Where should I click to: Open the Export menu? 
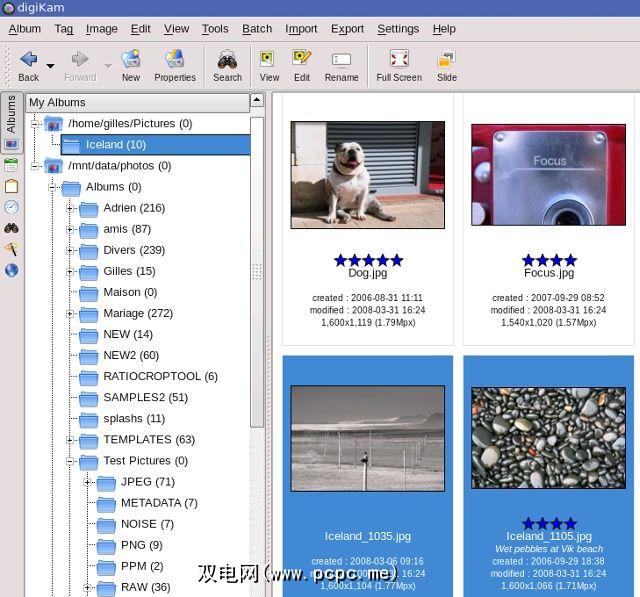click(x=347, y=29)
